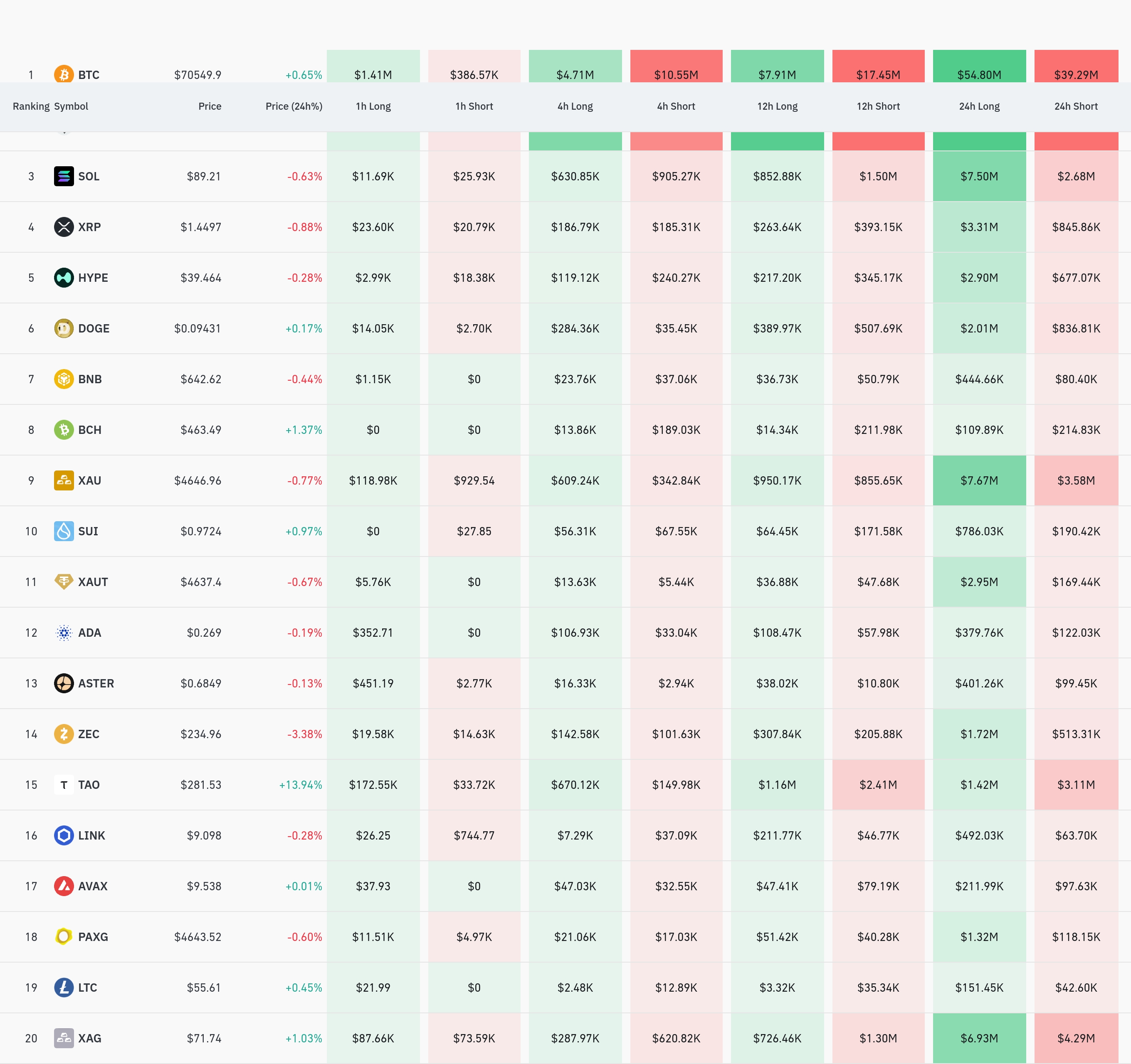Click the Avalanche AVAX red icon
This screenshot has height=1064, width=1131.
(x=64, y=886)
